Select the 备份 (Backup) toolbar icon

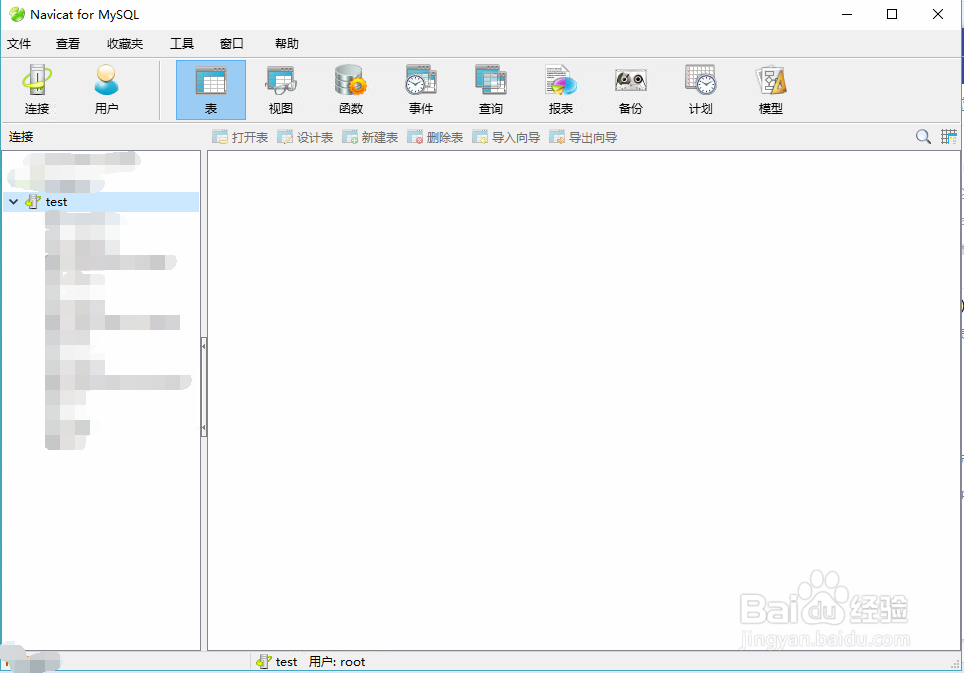point(631,90)
